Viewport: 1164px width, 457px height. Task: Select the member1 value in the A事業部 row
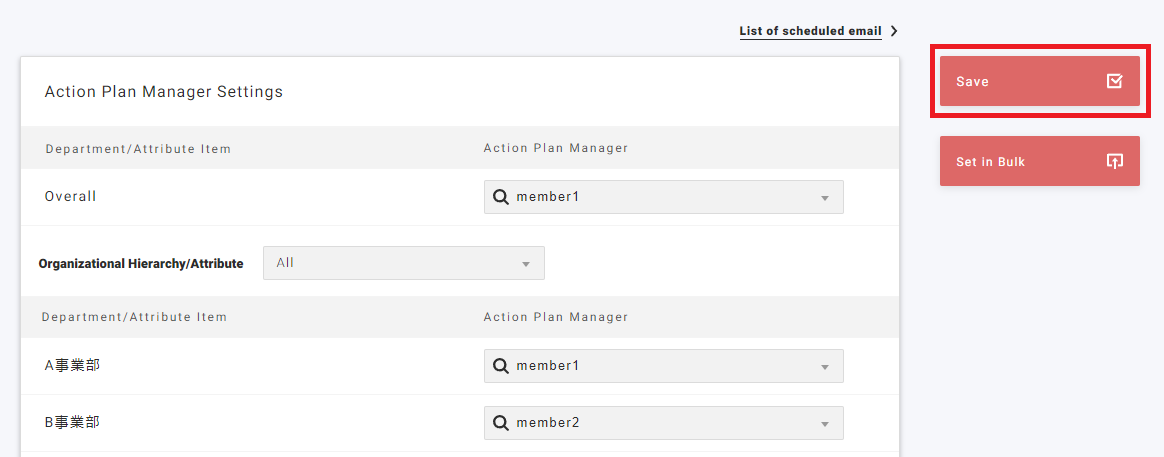tap(548, 366)
